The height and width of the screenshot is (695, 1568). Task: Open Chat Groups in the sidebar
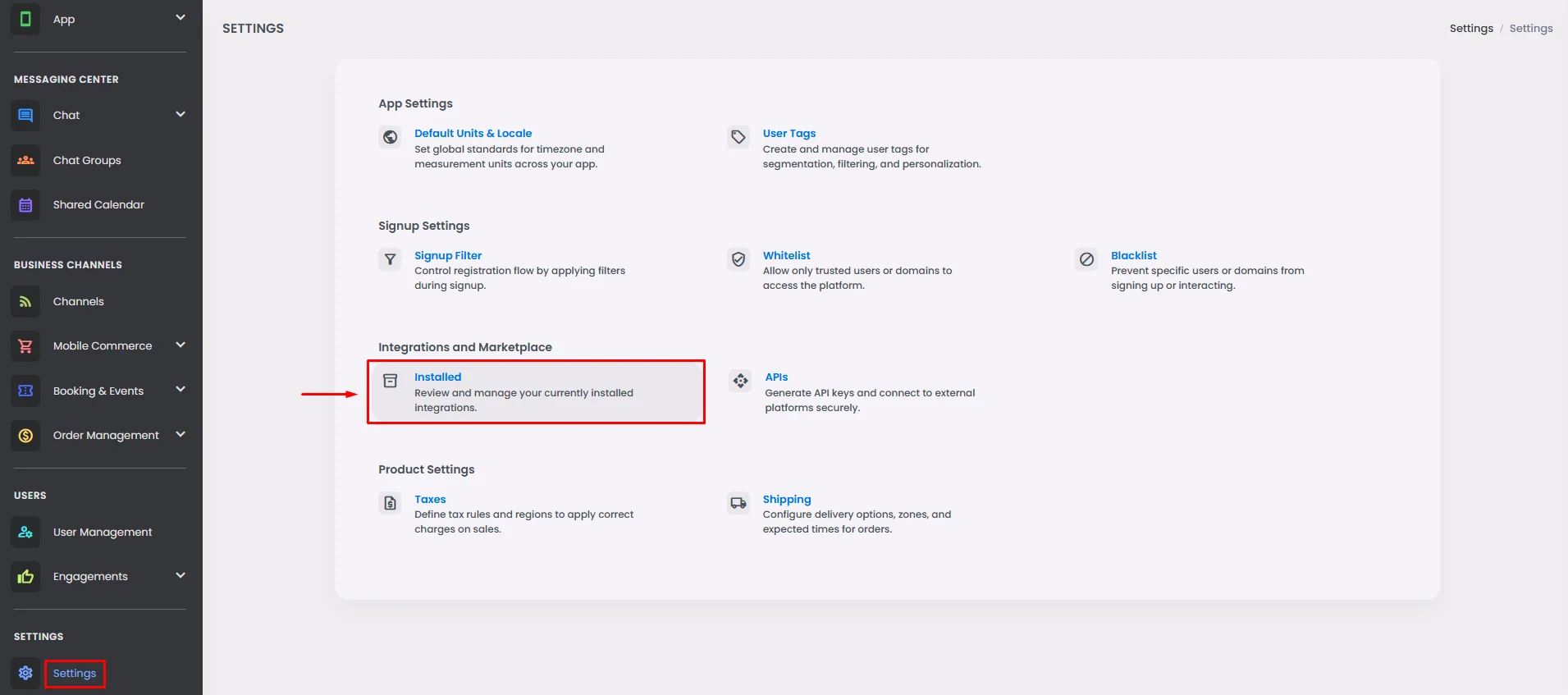[x=87, y=161]
